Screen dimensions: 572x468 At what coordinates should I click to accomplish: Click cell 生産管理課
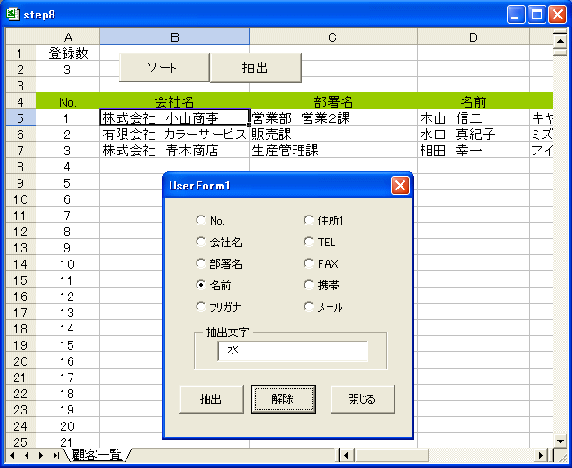point(333,150)
